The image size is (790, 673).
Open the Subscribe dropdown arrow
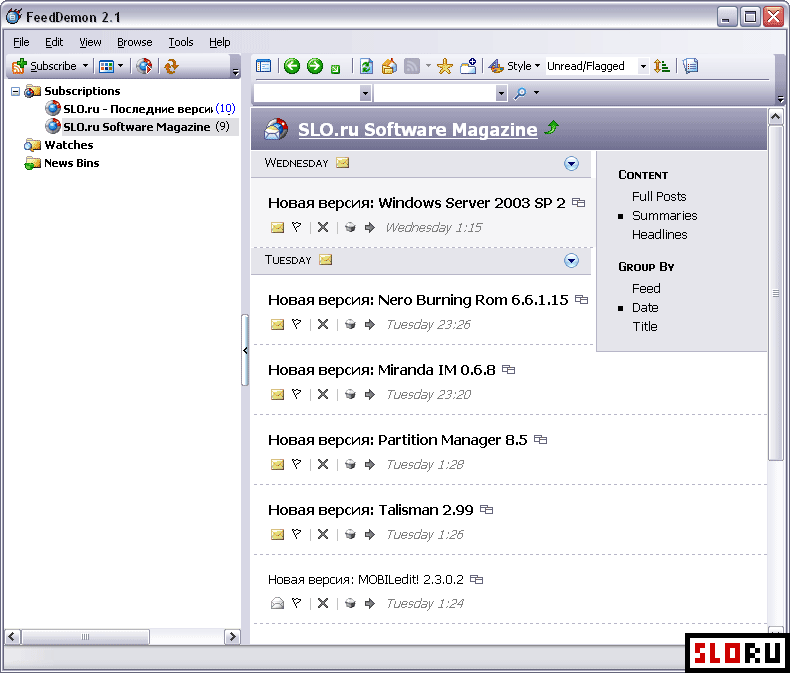tap(85, 66)
